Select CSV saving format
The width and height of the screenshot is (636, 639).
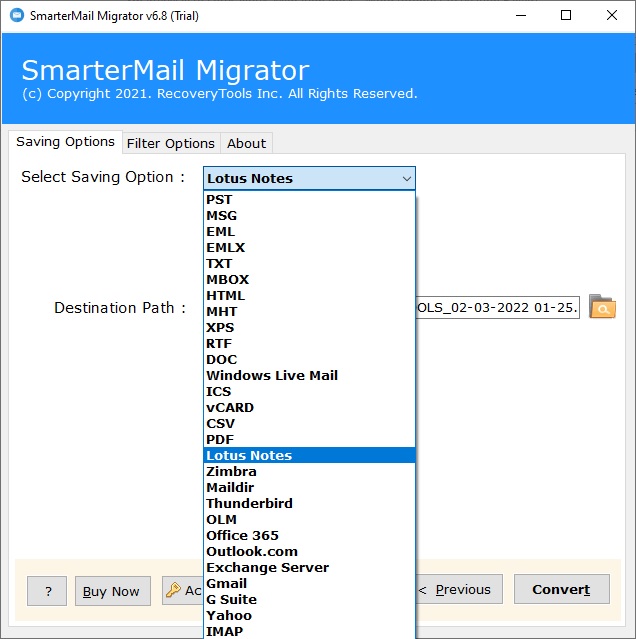[309, 423]
